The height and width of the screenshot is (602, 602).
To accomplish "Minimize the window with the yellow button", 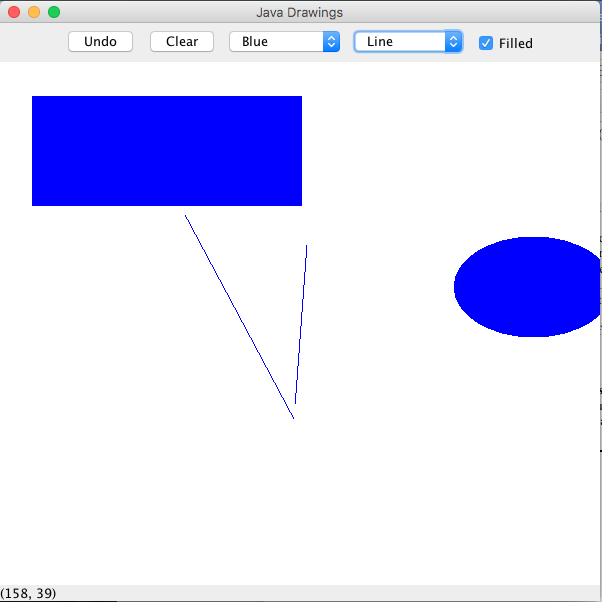I will (x=34, y=12).
